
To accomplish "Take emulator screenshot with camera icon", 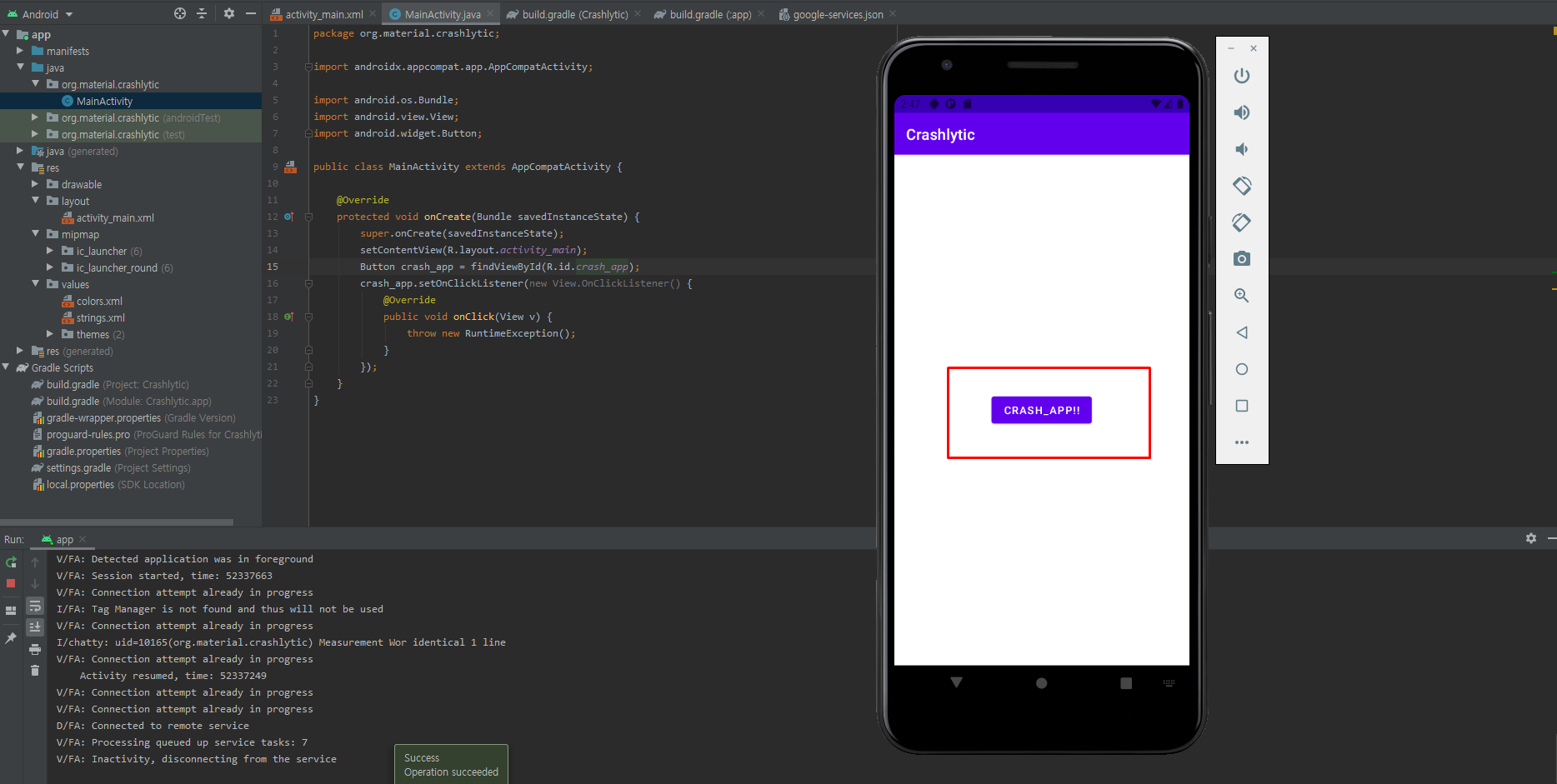I will [x=1242, y=259].
